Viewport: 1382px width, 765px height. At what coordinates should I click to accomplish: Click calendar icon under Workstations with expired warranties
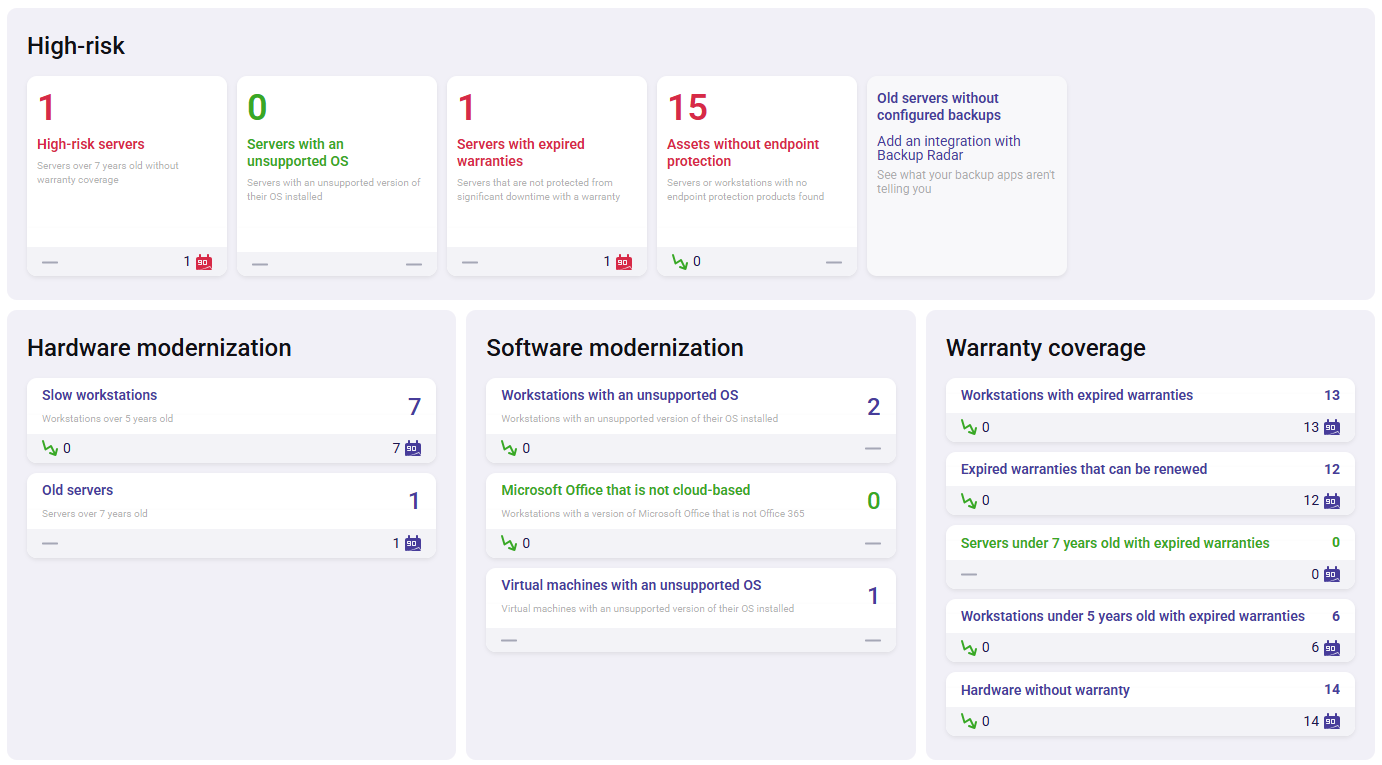(1332, 427)
